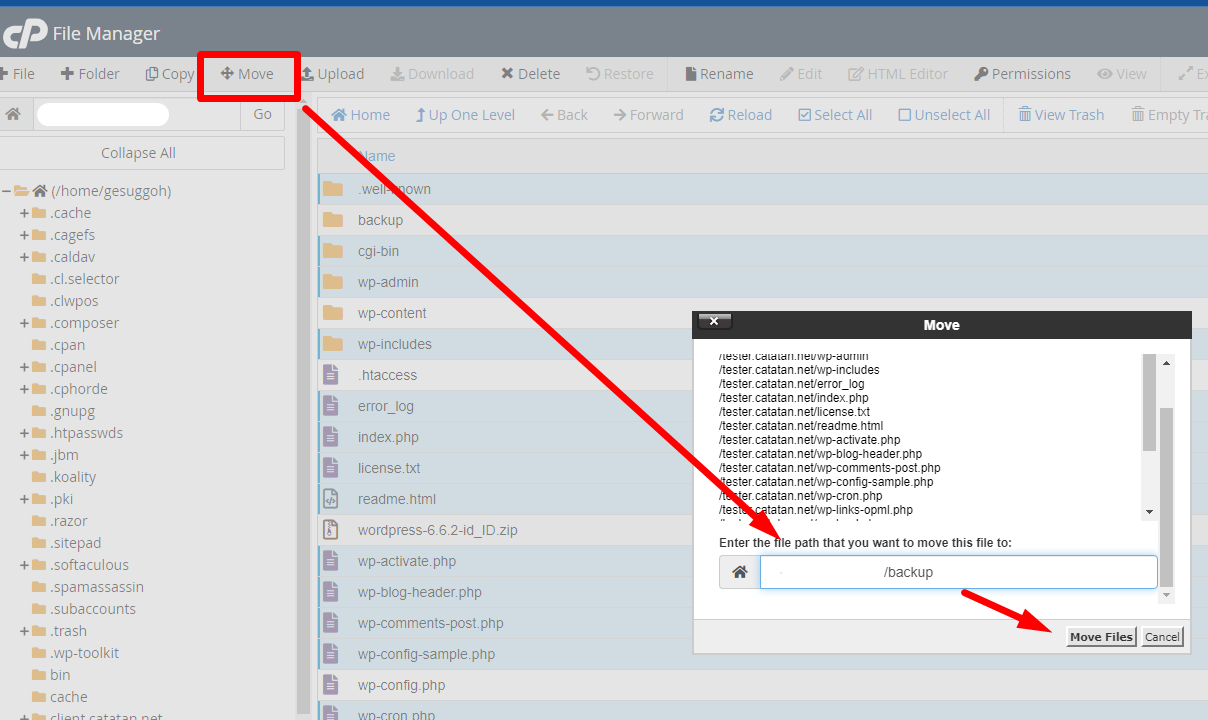The height and width of the screenshot is (720, 1208).
Task: Click Up One Level
Action: coord(421,115)
